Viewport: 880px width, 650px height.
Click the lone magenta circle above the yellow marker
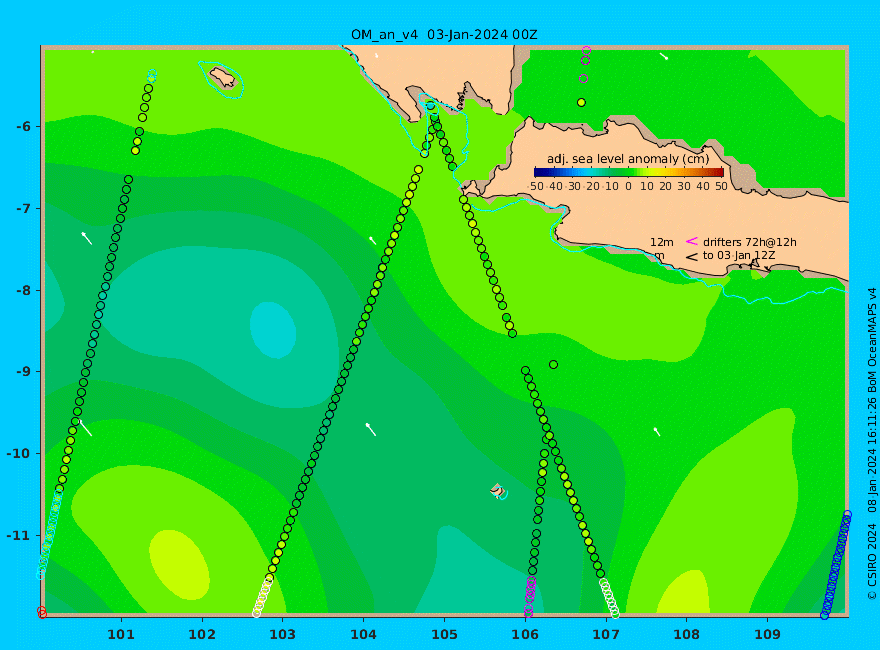pos(584,79)
